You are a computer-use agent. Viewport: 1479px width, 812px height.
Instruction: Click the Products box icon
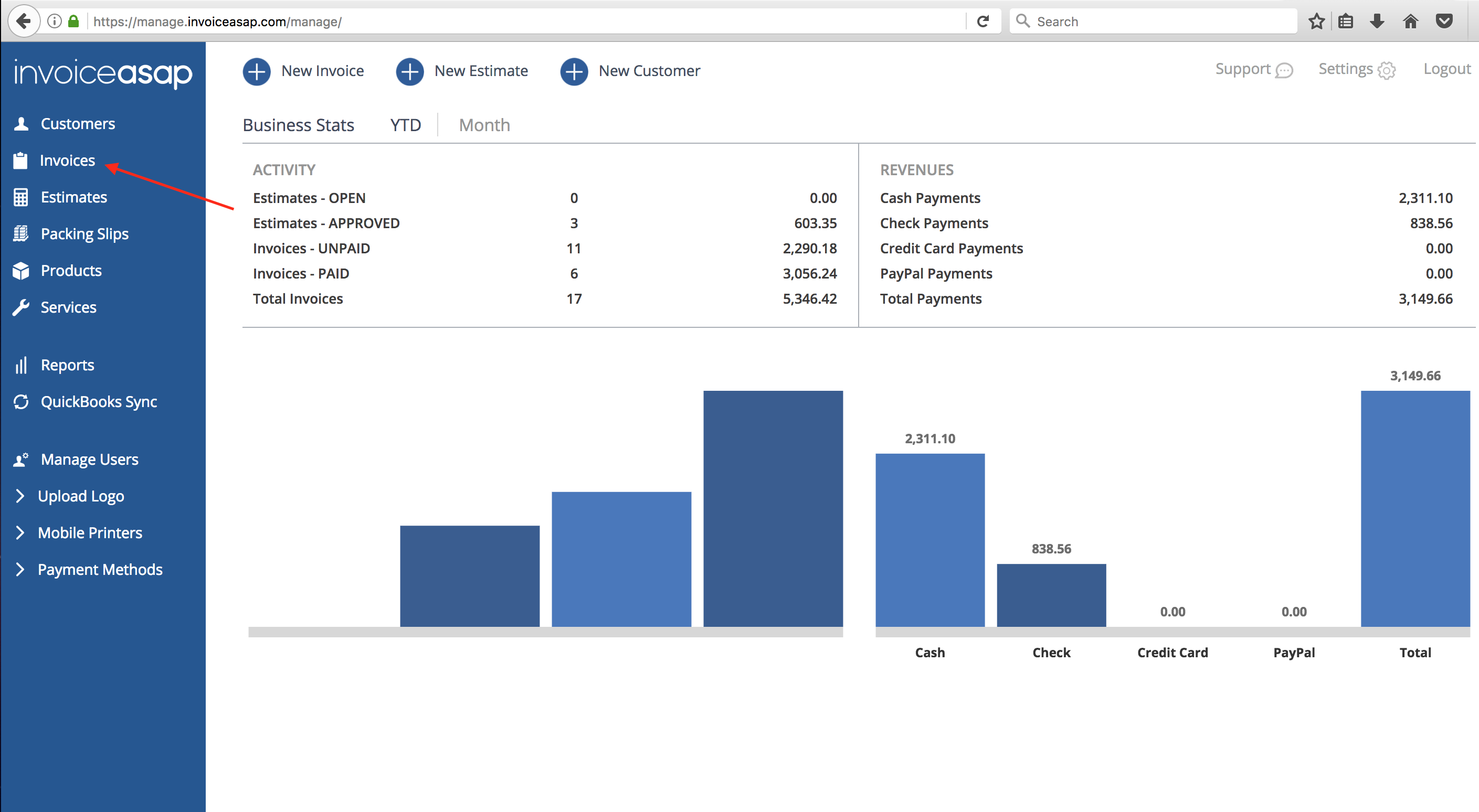tap(21, 270)
